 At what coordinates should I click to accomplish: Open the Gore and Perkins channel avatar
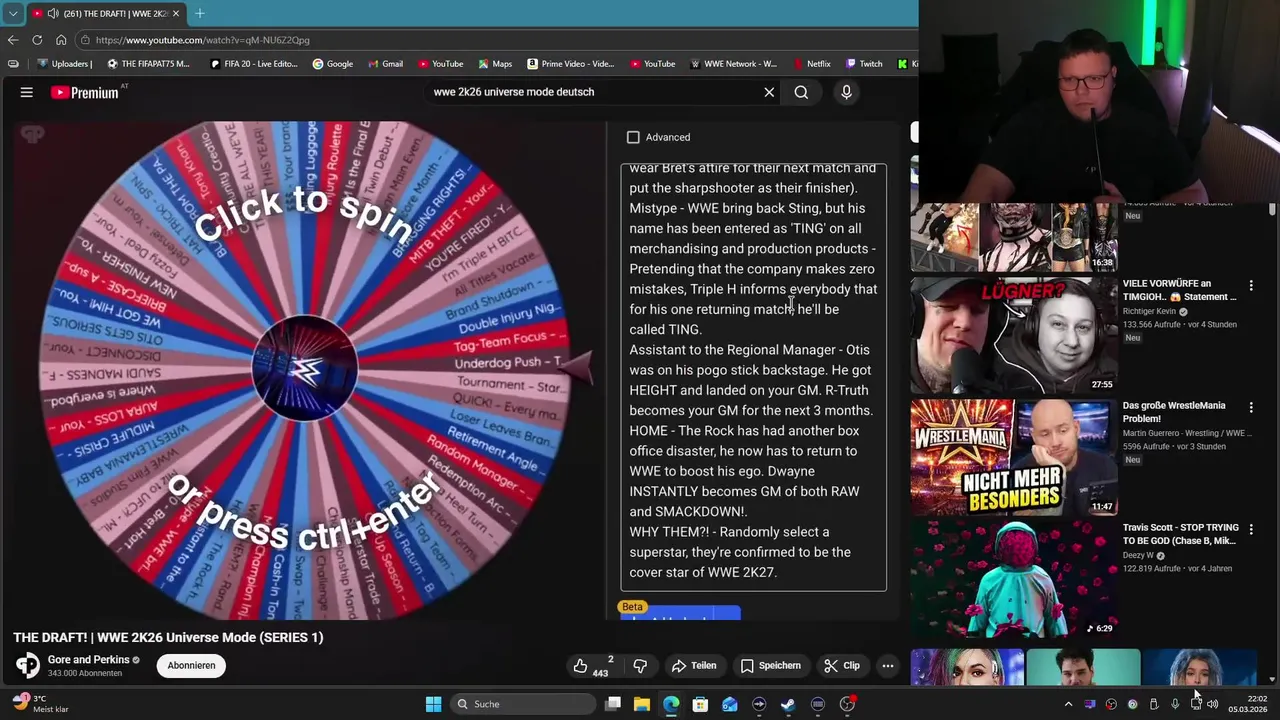(28, 665)
